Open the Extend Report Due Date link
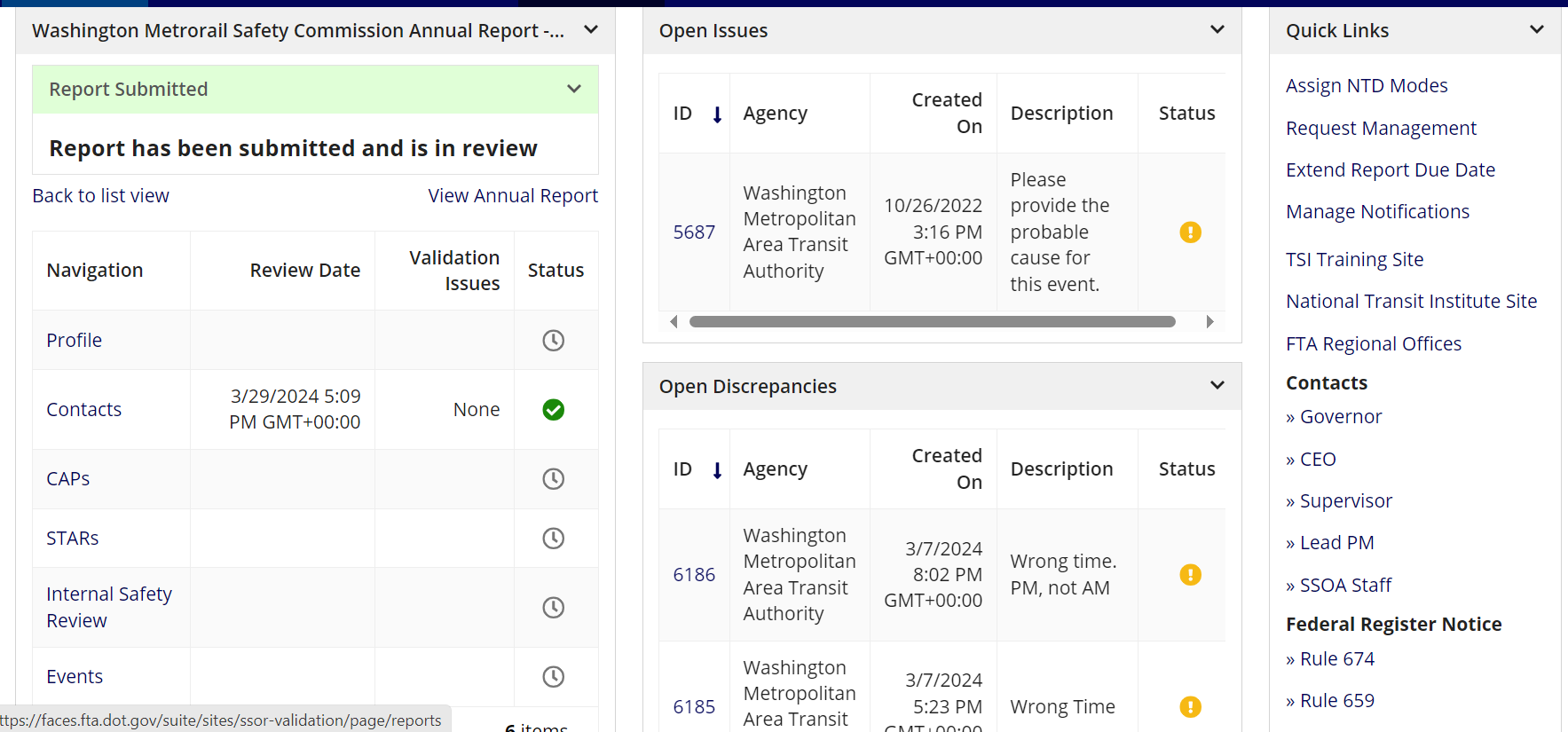The width and height of the screenshot is (1568, 732). (x=1390, y=170)
